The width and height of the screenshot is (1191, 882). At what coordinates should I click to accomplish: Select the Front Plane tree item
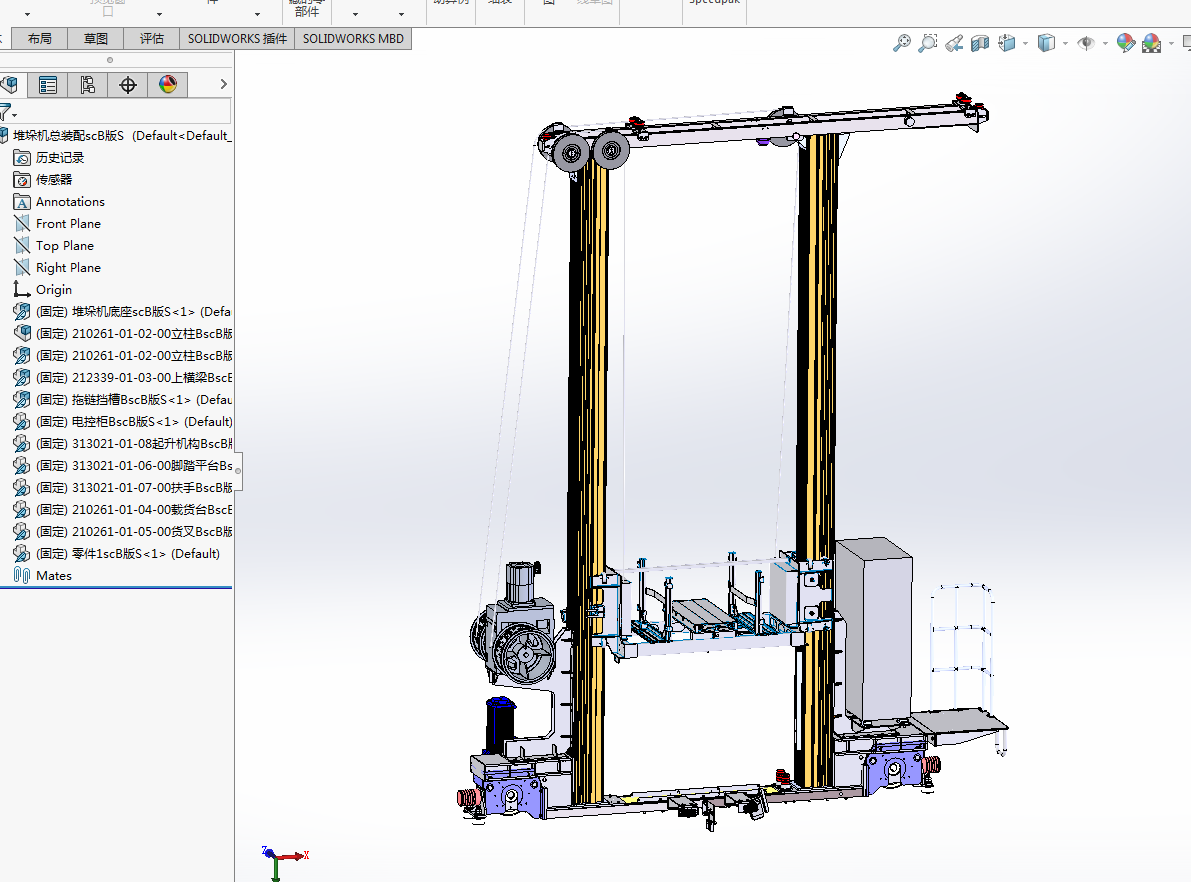(68, 224)
